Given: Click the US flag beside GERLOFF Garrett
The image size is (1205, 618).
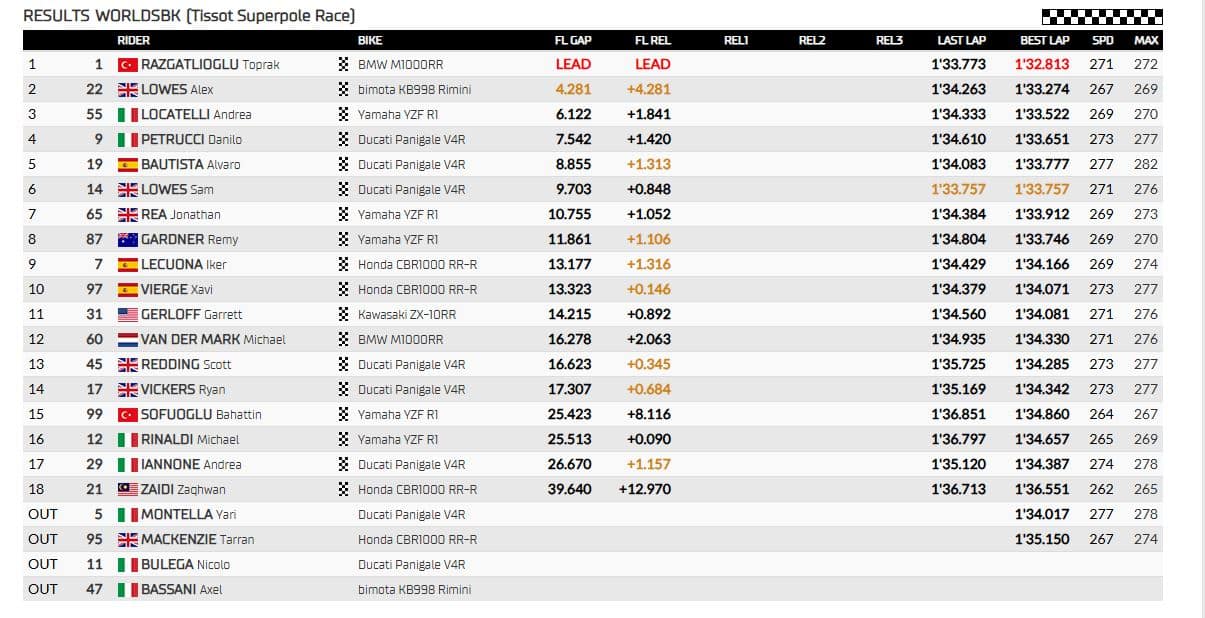Looking at the screenshot, I should pos(127,314).
